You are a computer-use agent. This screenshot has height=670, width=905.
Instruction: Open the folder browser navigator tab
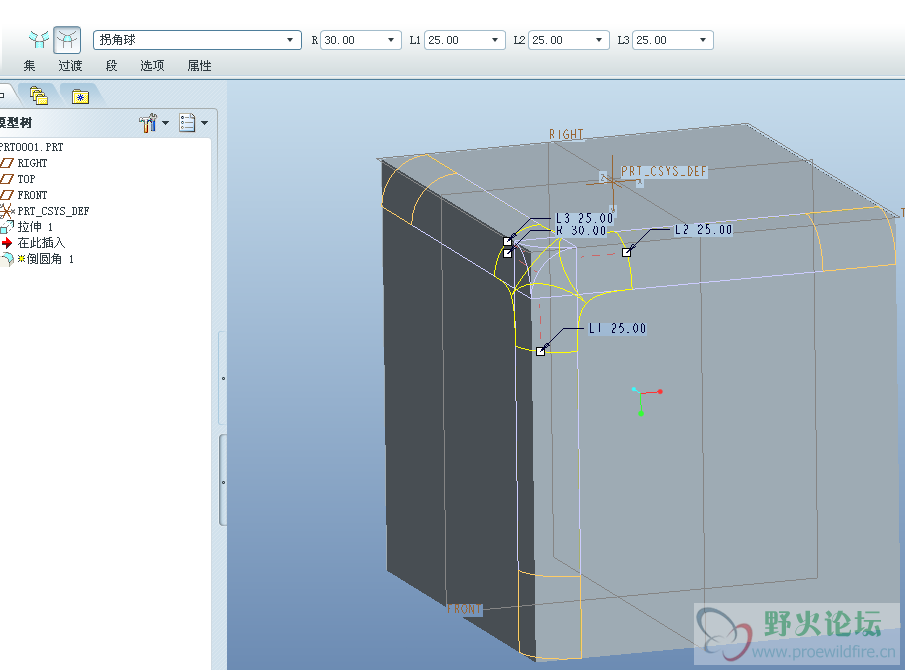pyautogui.click(x=39, y=95)
